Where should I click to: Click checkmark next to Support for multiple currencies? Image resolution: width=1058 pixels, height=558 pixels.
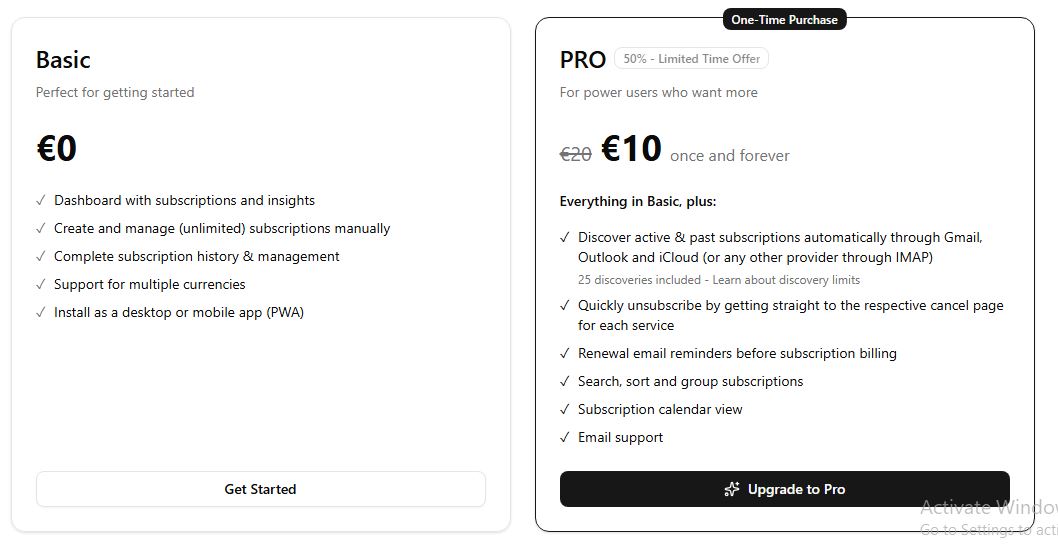click(40, 284)
